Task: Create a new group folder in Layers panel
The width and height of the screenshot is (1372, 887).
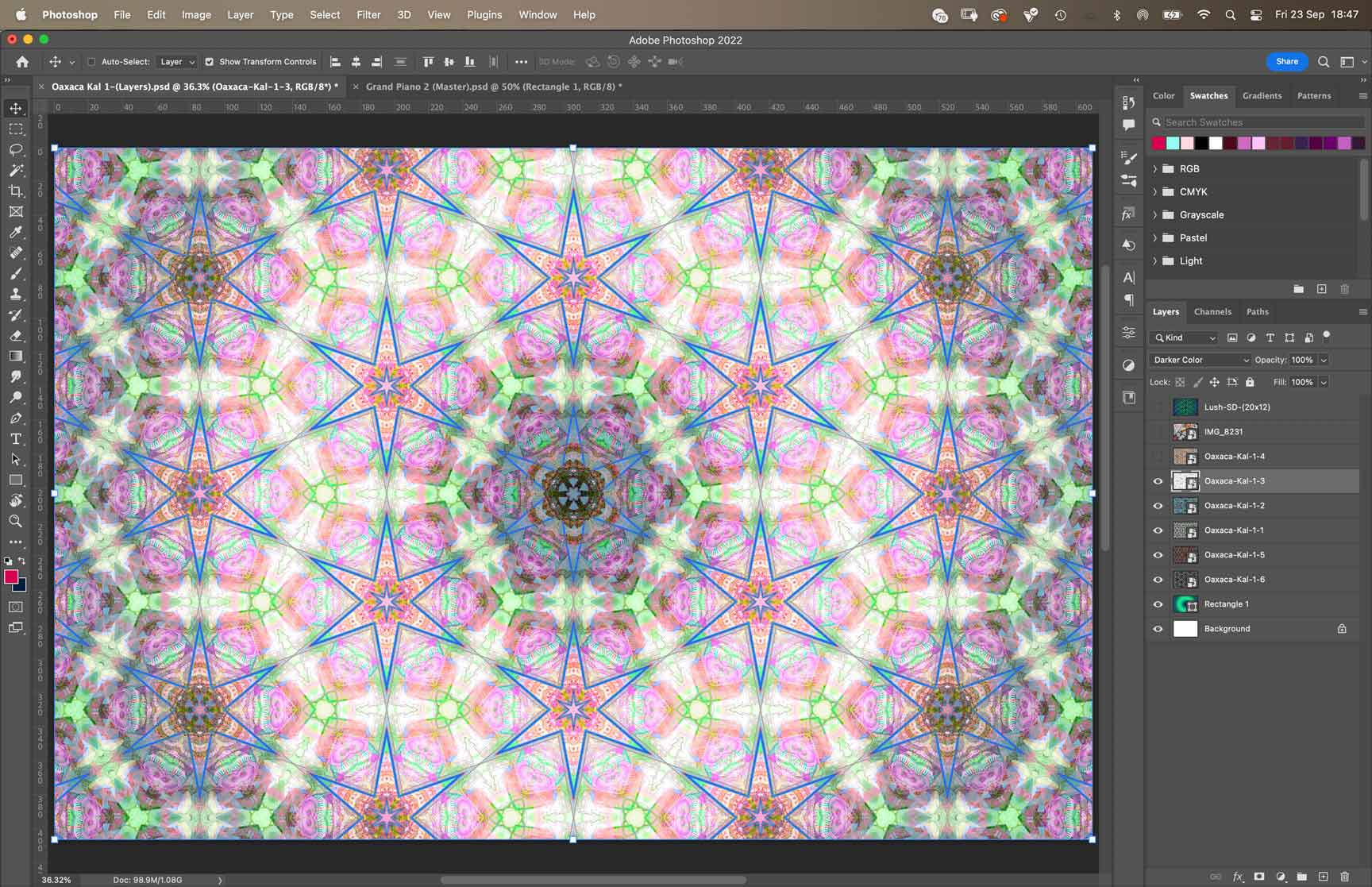Action: click(x=1302, y=877)
